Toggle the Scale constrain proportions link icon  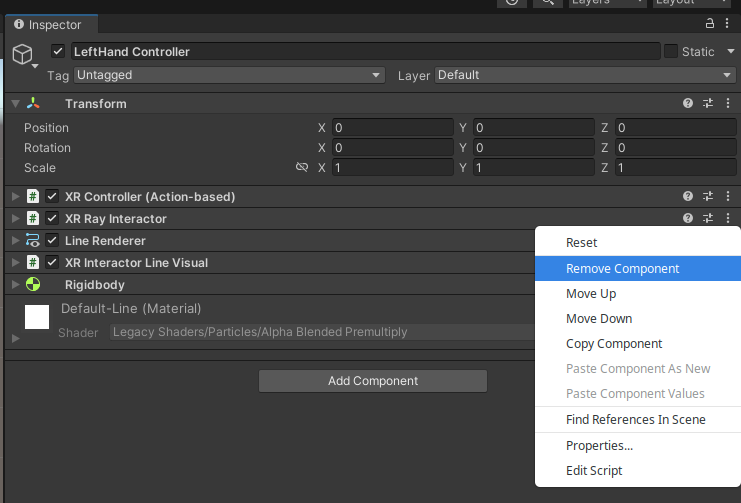pyautogui.click(x=302, y=168)
